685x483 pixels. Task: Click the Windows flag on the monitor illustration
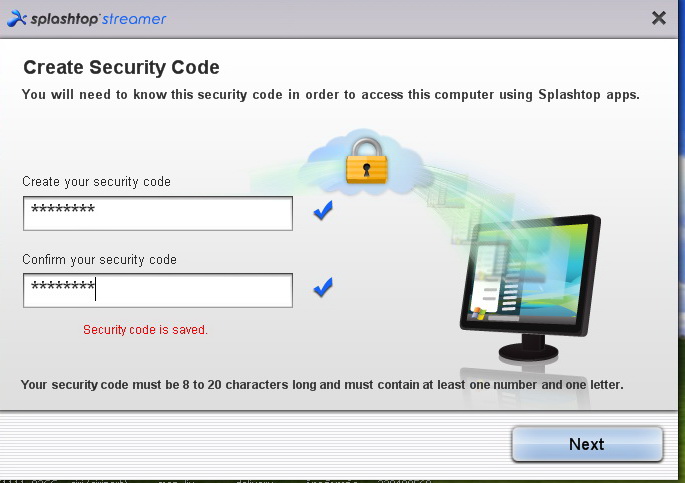(x=478, y=313)
